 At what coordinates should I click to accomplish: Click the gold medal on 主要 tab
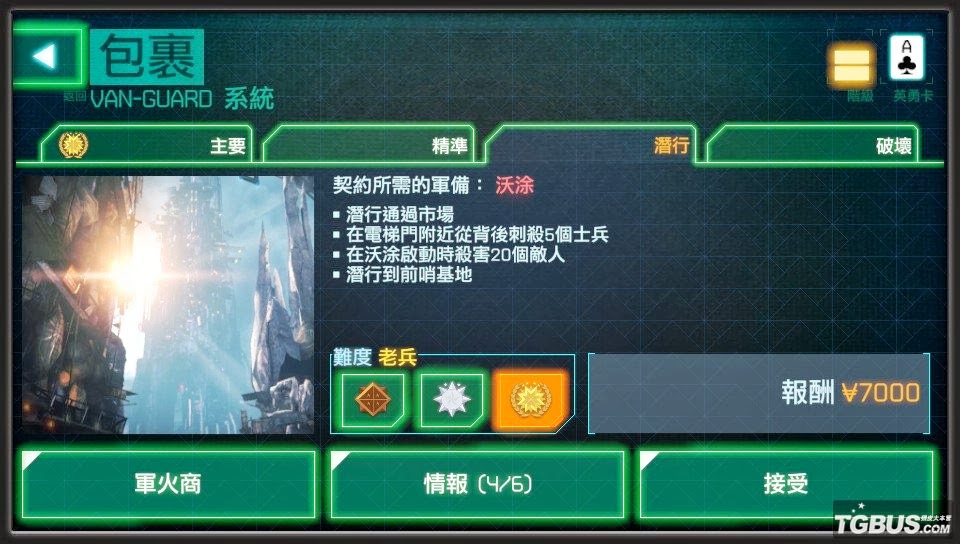click(x=73, y=145)
